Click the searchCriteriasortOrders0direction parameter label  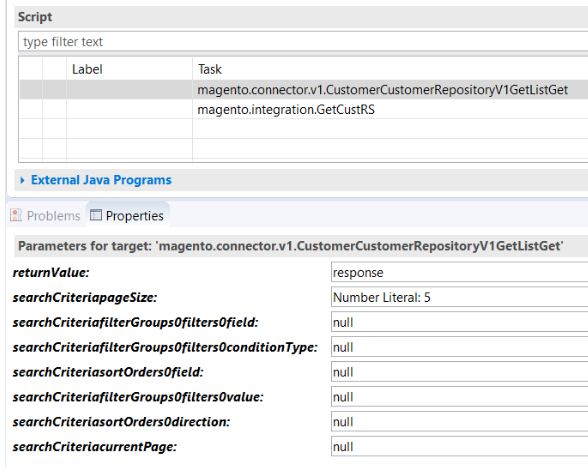pyautogui.click(x=122, y=422)
